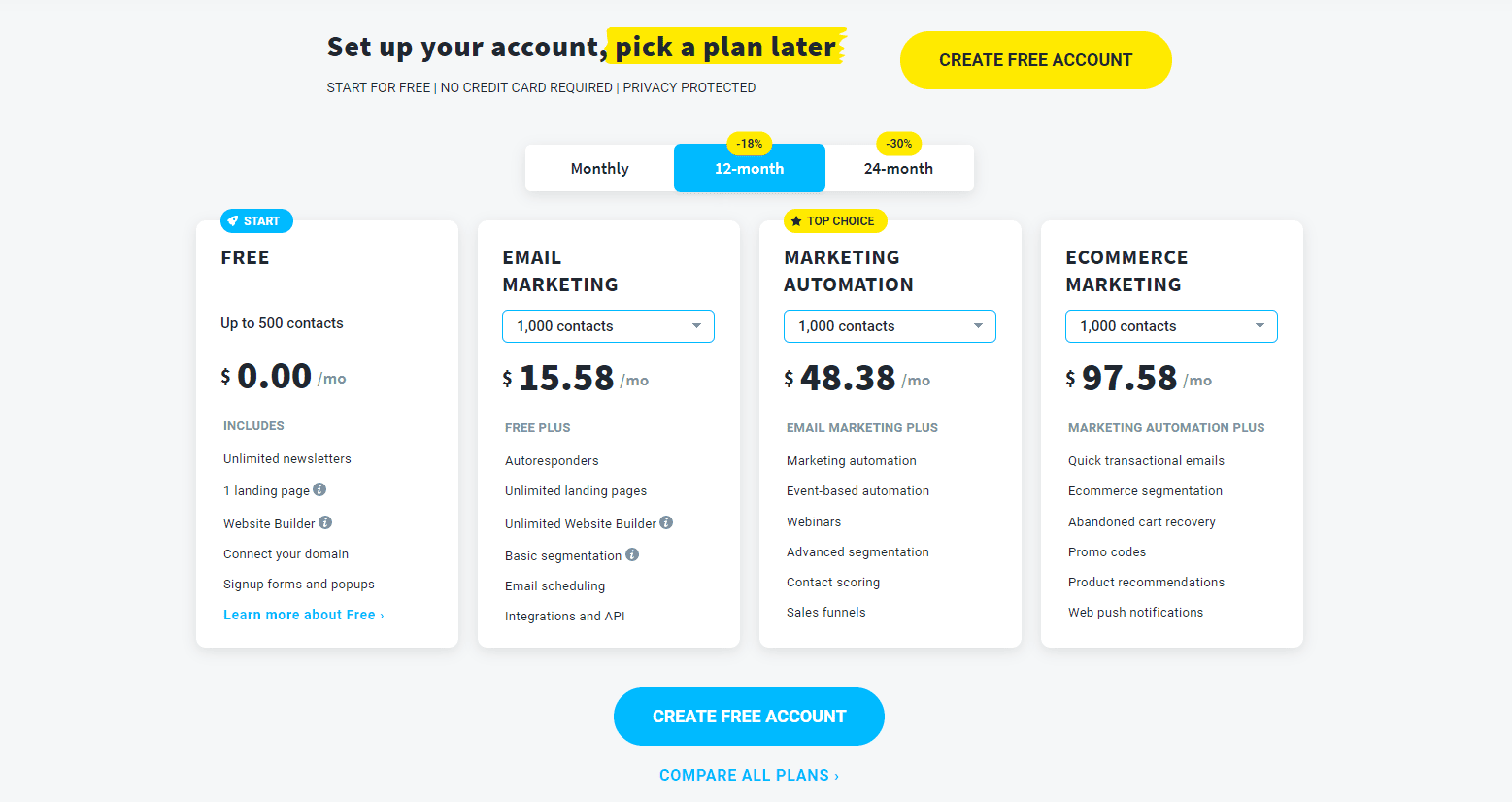
Task: Click the info icon beside Website Builder
Action: [326, 522]
